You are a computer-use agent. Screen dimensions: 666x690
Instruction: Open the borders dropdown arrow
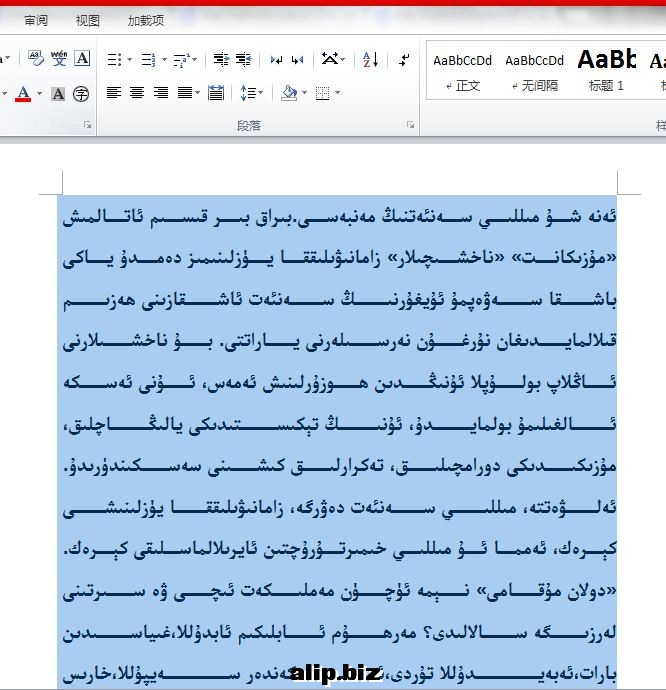click(337, 94)
